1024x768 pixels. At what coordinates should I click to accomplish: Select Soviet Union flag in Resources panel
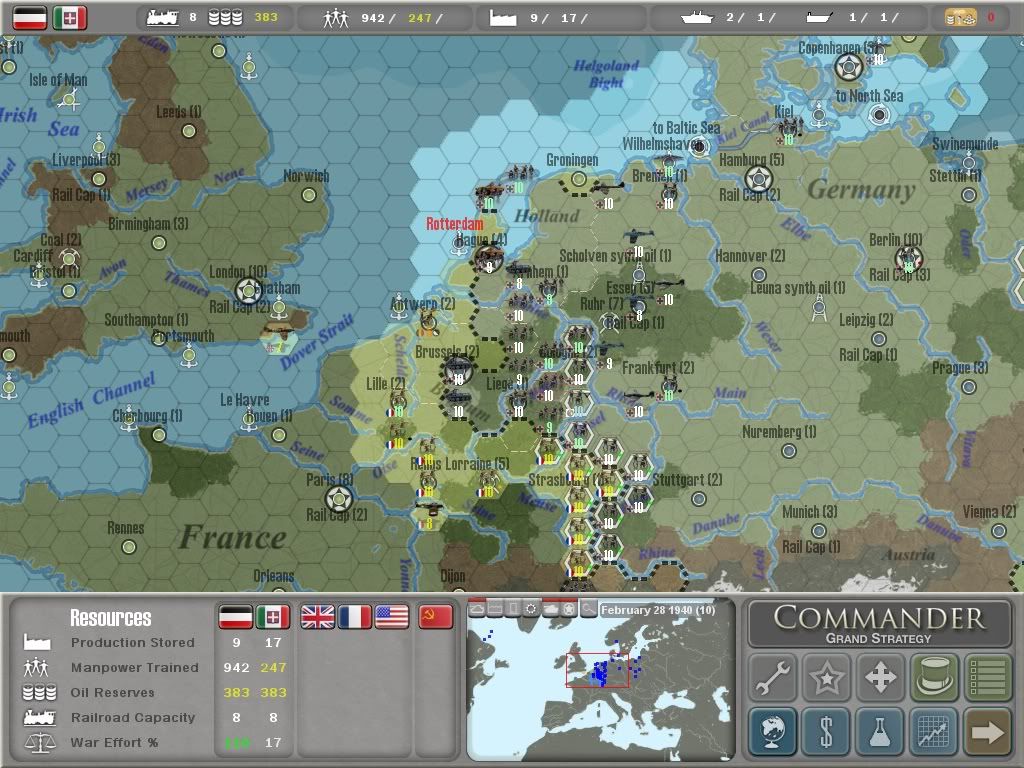point(436,616)
